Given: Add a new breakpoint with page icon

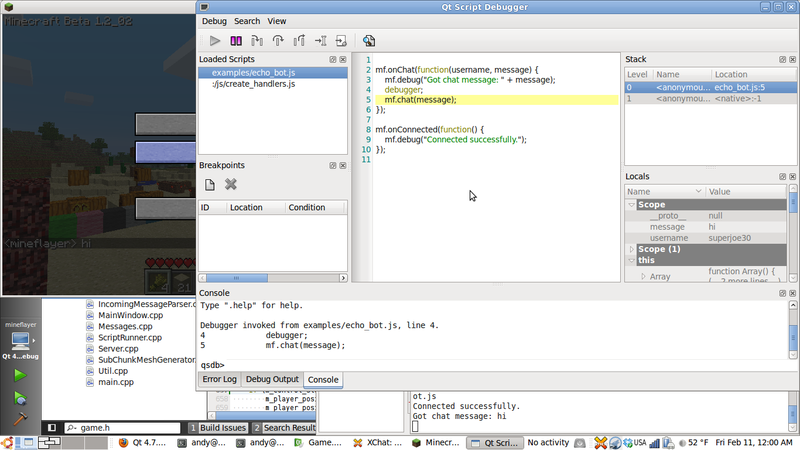Looking at the screenshot, I should [210, 184].
